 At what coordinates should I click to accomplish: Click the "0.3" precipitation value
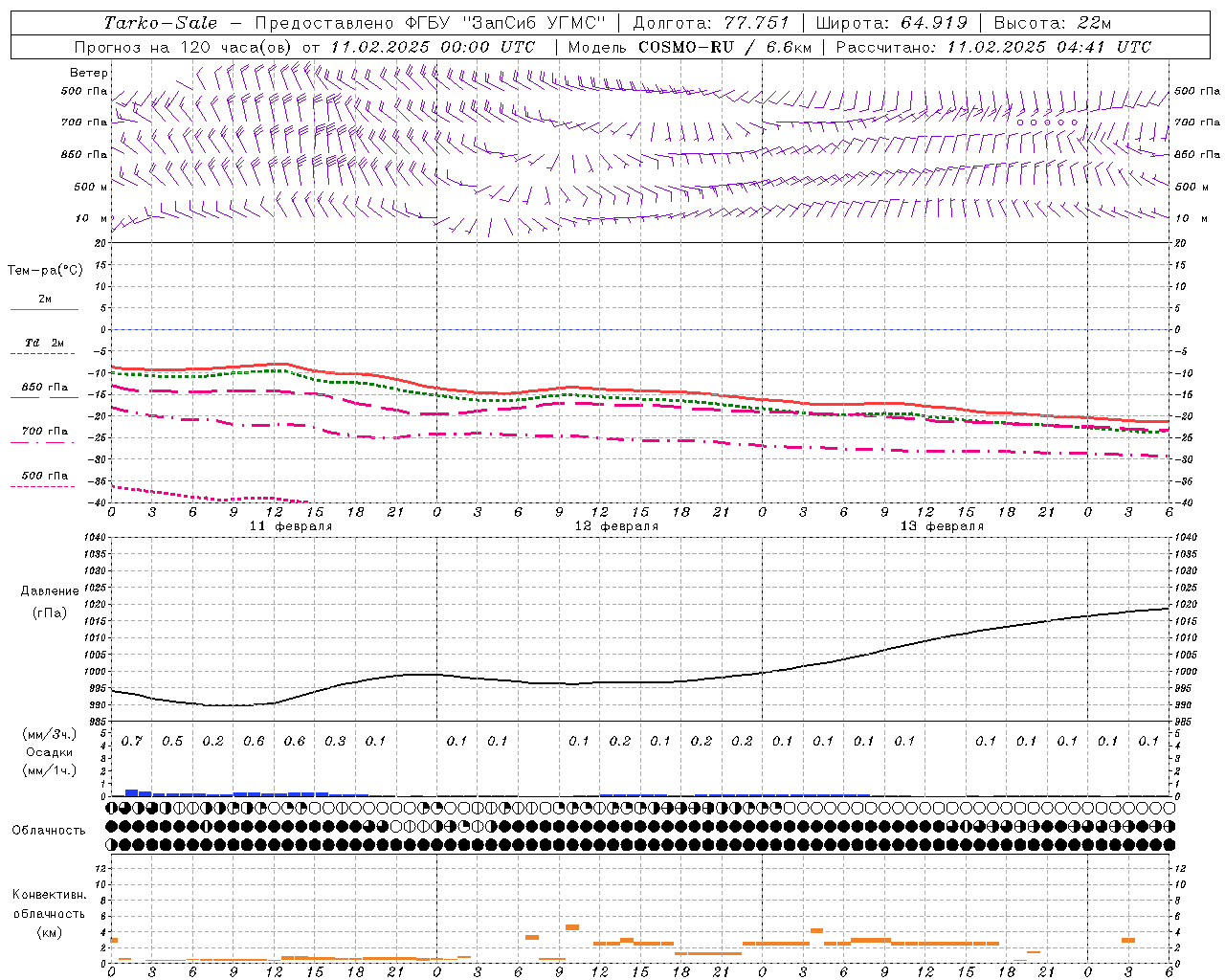(x=335, y=742)
